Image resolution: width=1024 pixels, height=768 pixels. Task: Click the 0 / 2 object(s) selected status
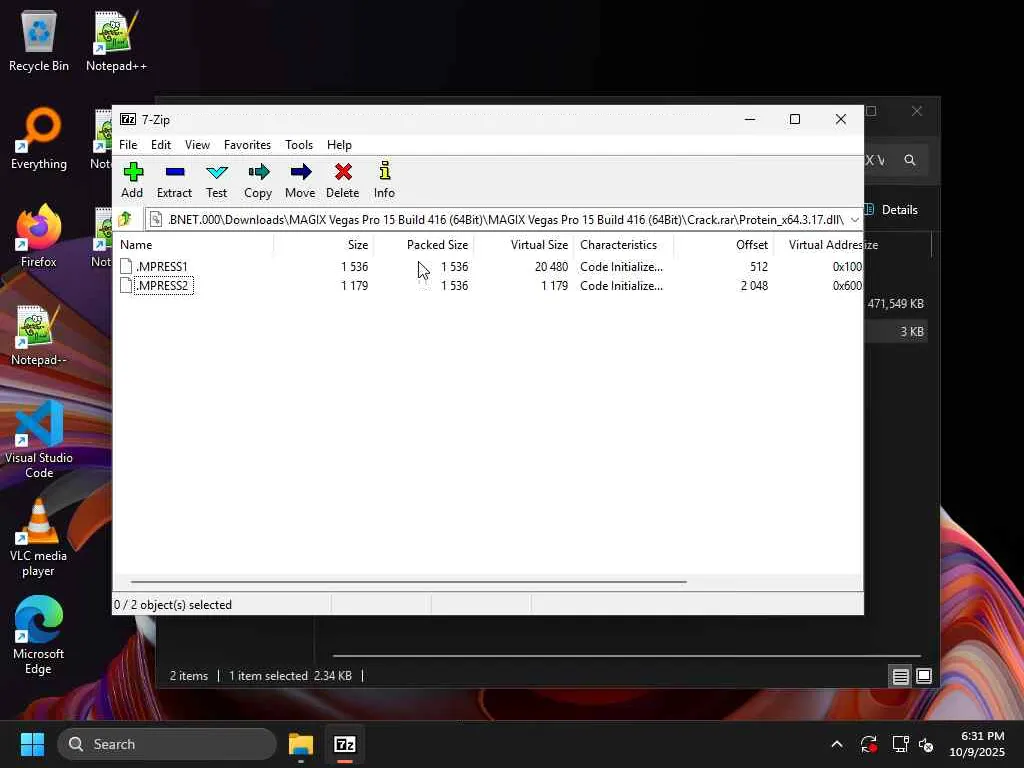pos(173,605)
